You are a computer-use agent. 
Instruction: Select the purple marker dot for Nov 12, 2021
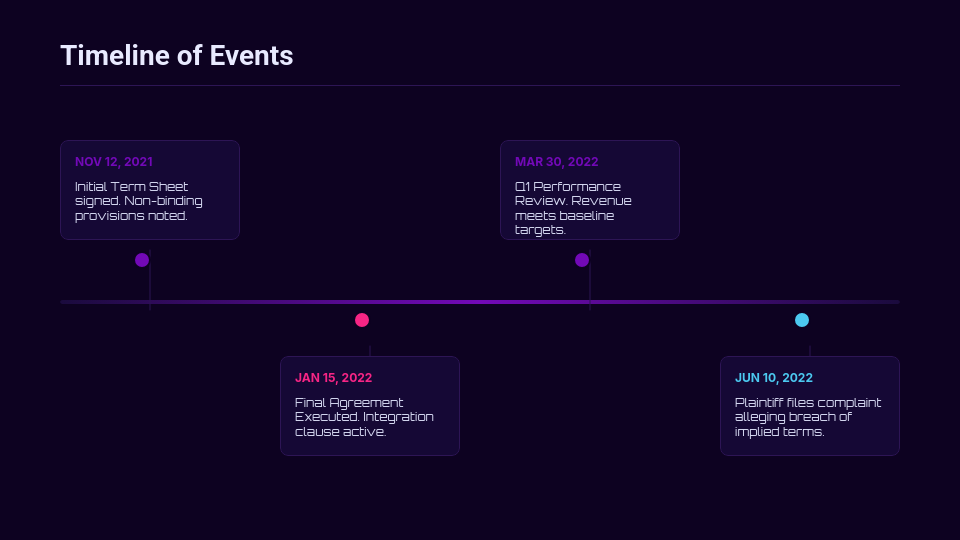click(142, 260)
